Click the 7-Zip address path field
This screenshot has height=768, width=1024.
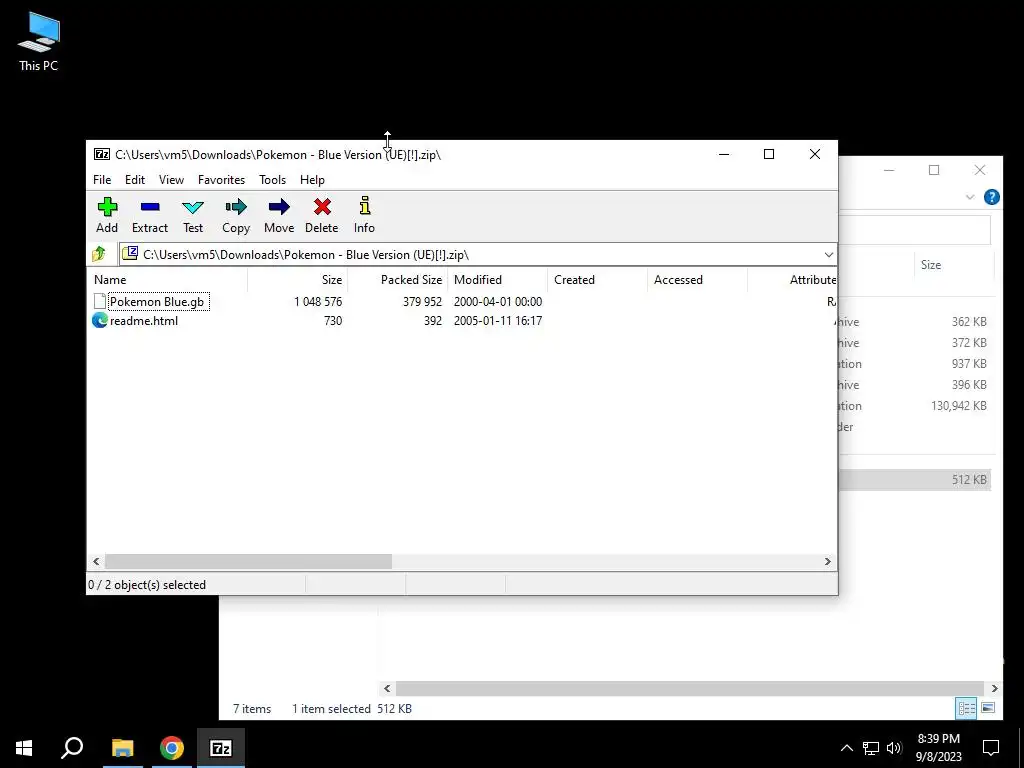[477, 254]
